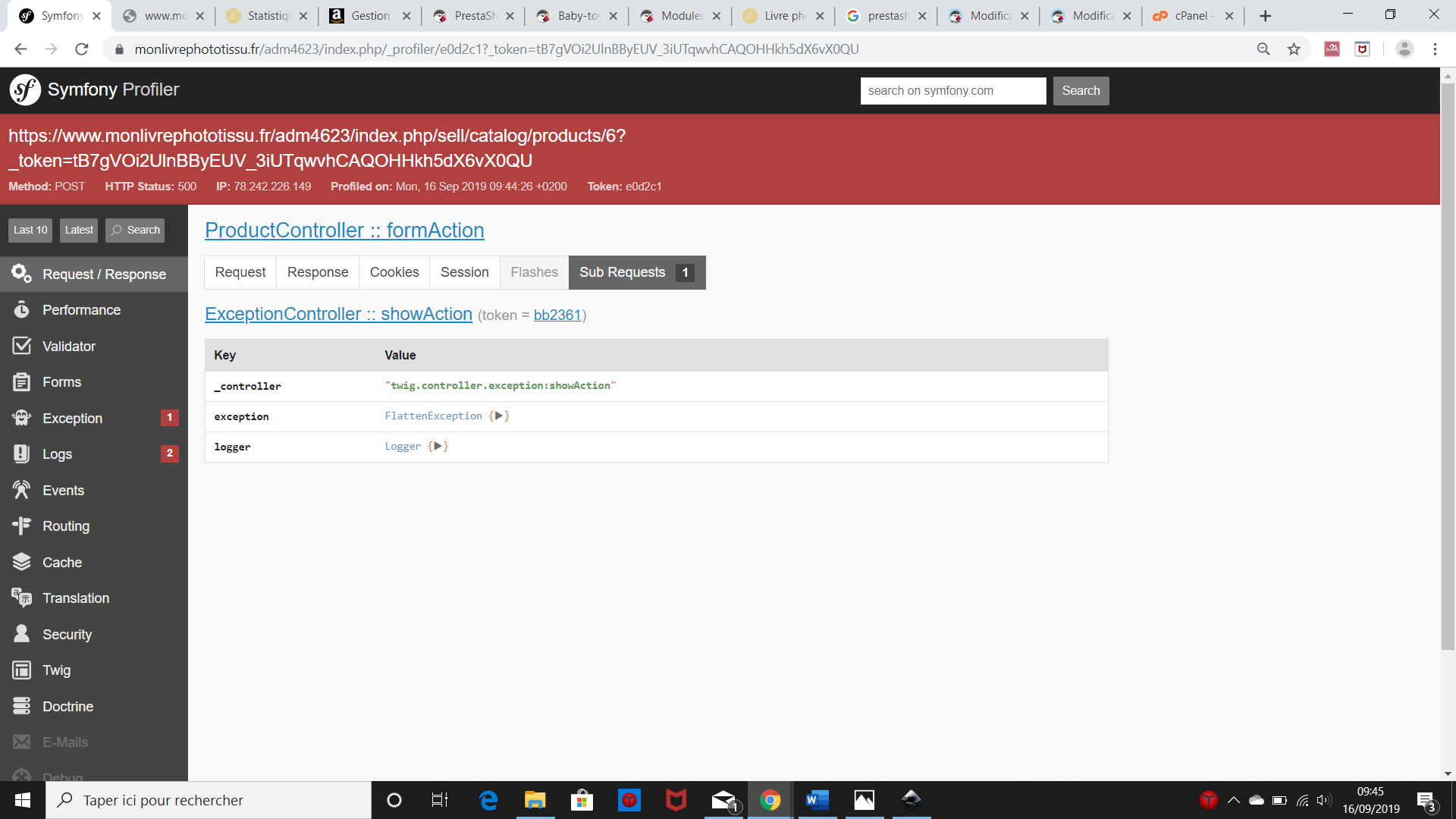This screenshot has width=1456, height=819.
Task: Open Mail app from taskbar
Action: coord(723,800)
